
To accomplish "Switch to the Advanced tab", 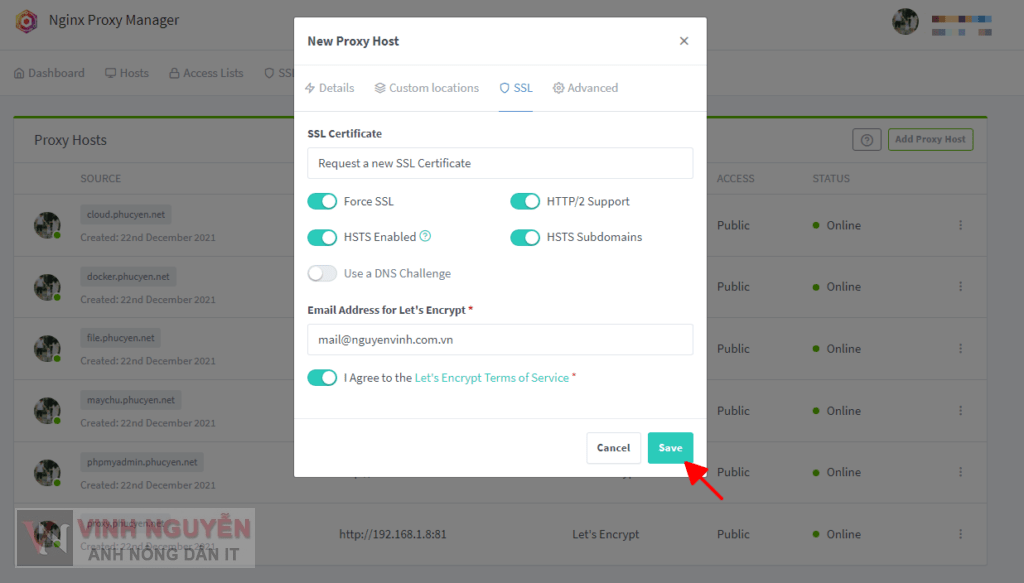I will 586,88.
